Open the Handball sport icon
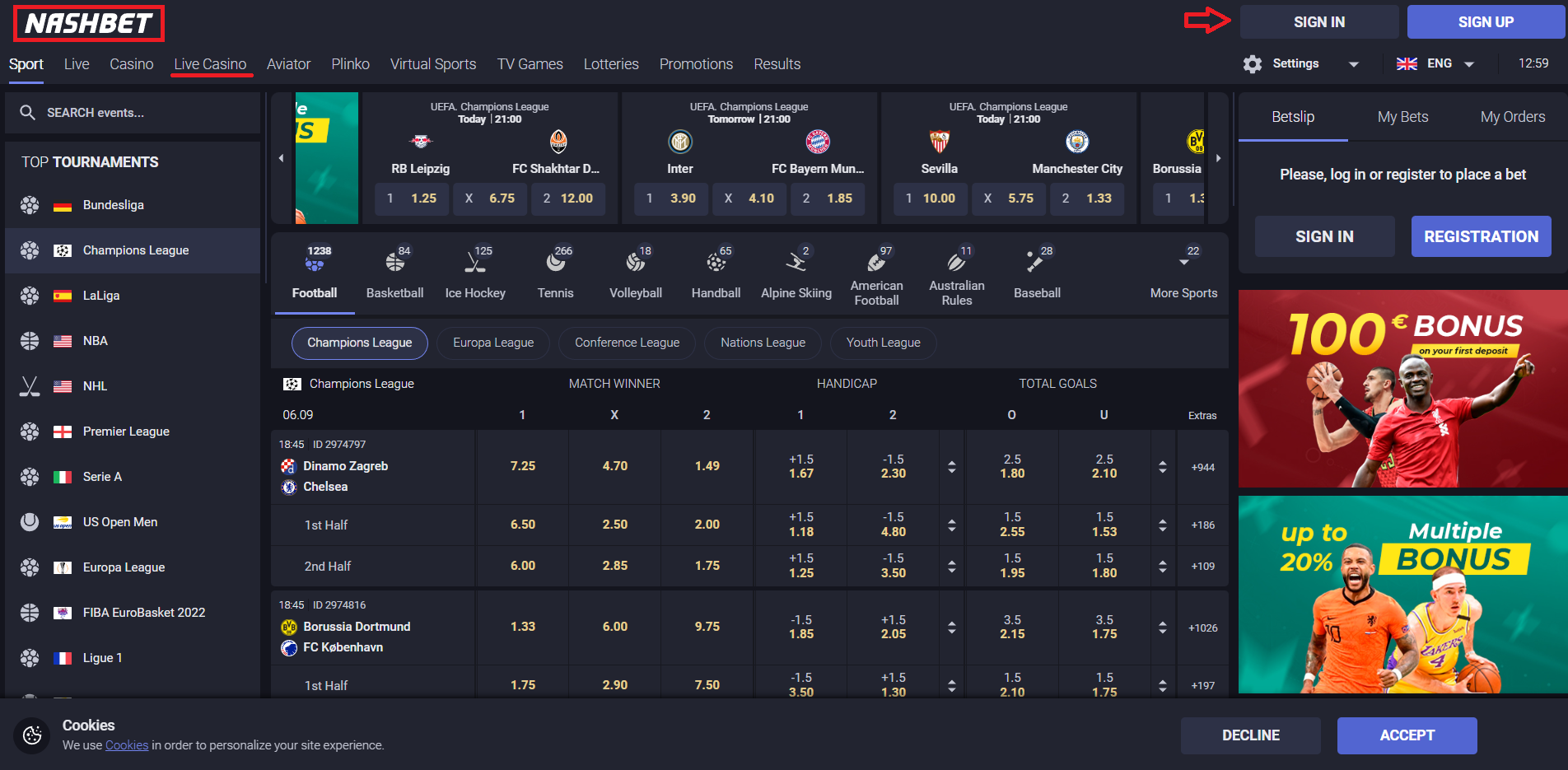The height and width of the screenshot is (770, 1568). pyautogui.click(x=716, y=263)
